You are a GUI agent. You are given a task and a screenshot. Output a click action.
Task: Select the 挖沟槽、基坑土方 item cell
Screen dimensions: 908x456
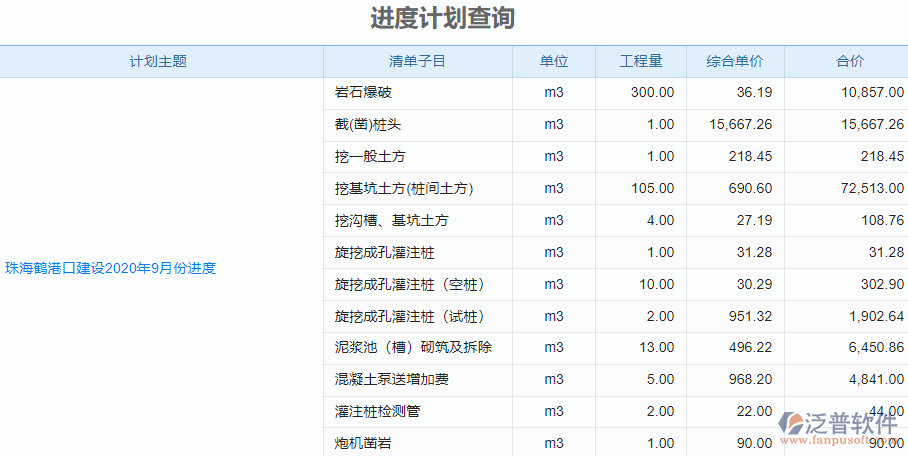coord(418,220)
